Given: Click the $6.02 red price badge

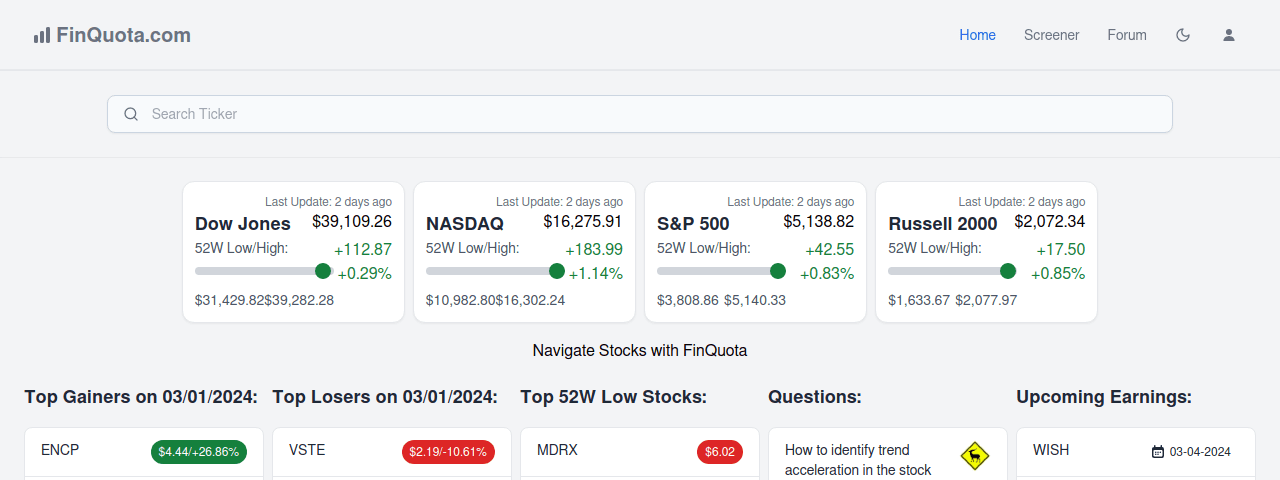Looking at the screenshot, I should click(720, 452).
